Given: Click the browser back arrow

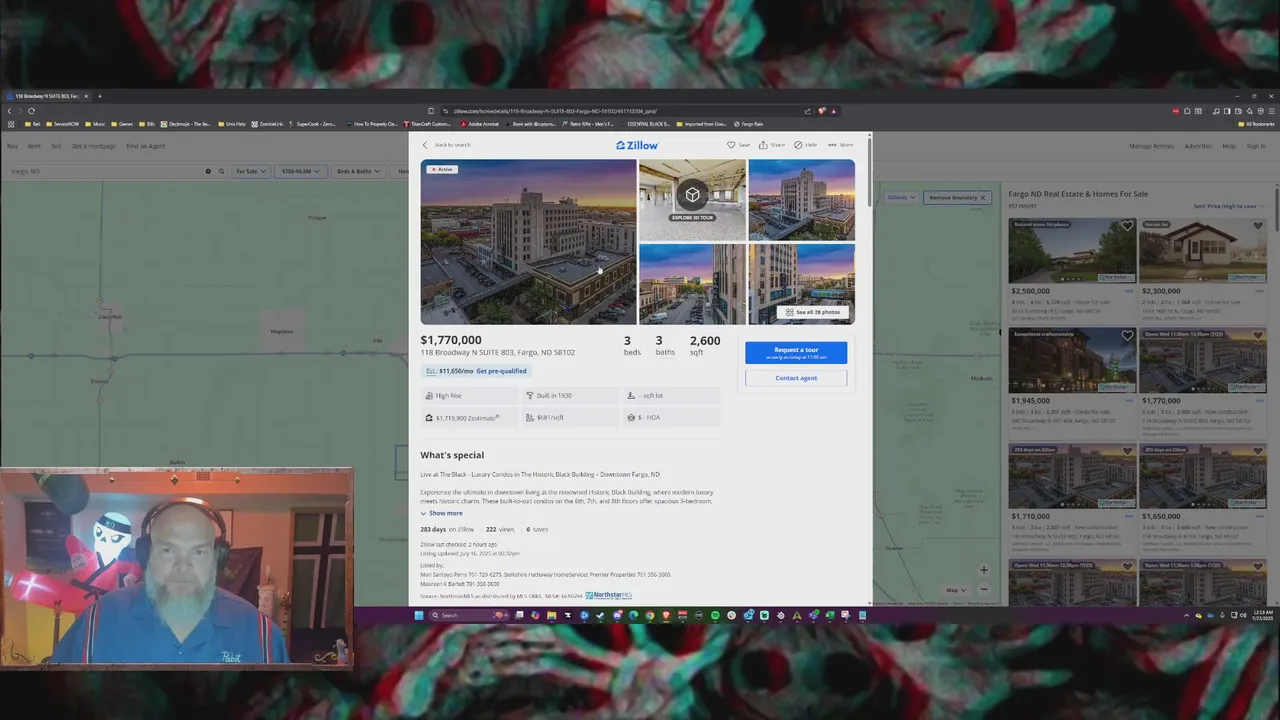Looking at the screenshot, I should (10, 111).
